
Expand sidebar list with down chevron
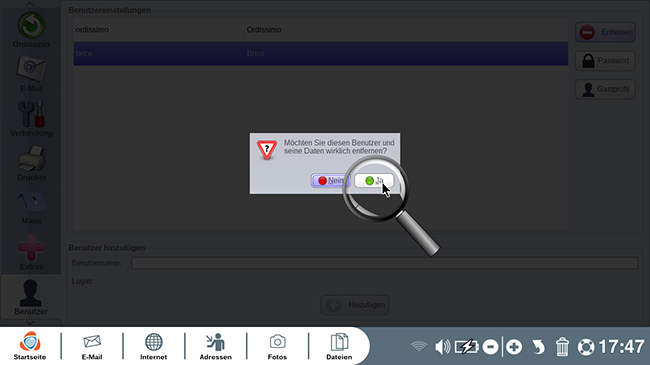[30, 322]
